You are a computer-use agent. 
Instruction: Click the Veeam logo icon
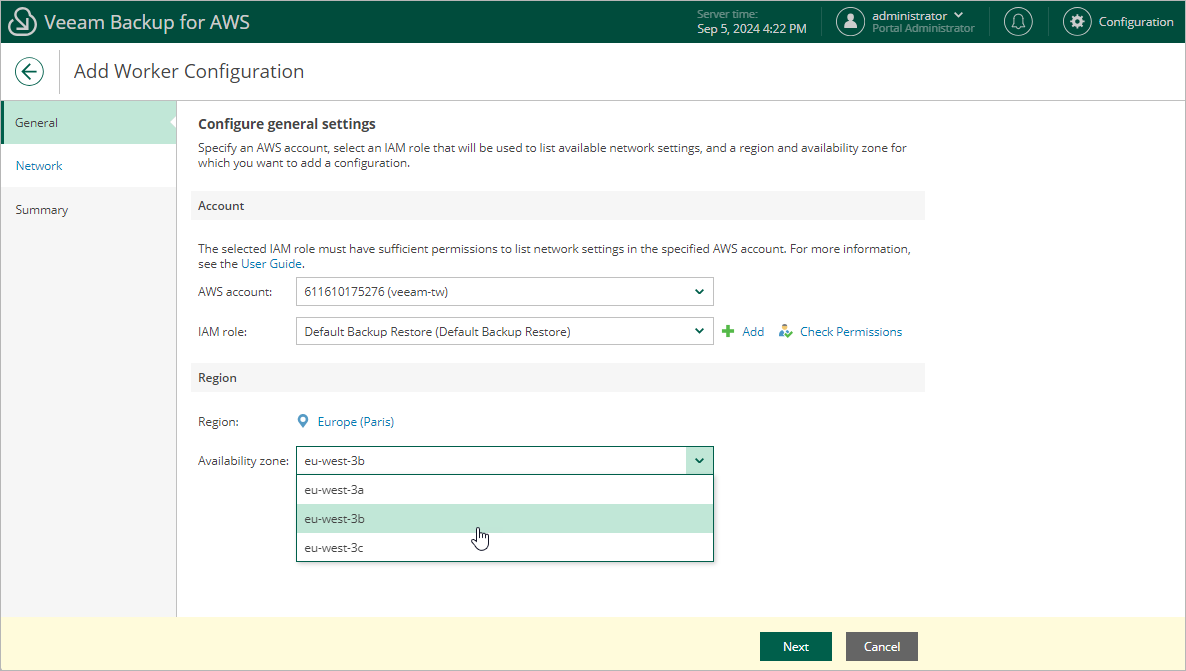(24, 22)
